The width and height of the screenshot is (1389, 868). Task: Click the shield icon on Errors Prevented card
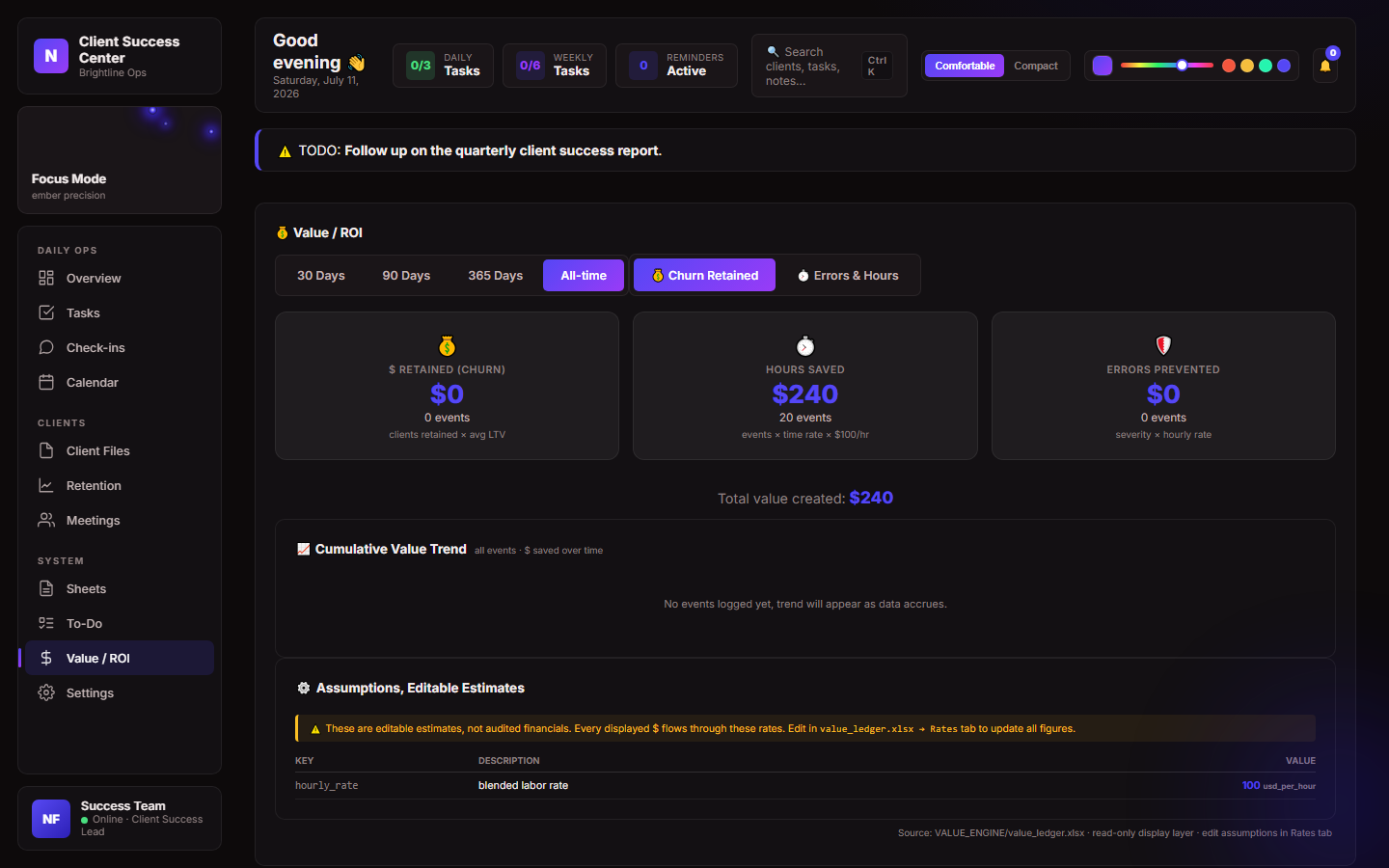pyautogui.click(x=1163, y=345)
